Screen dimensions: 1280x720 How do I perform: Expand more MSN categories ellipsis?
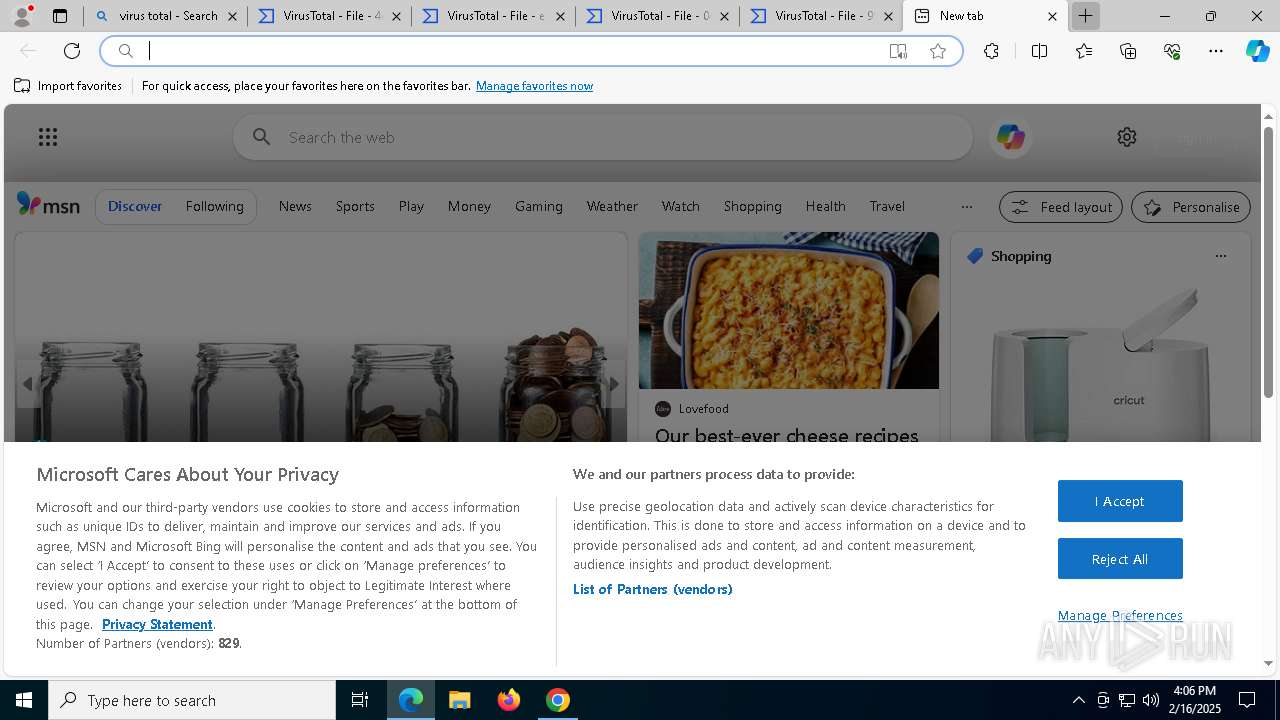click(x=966, y=207)
